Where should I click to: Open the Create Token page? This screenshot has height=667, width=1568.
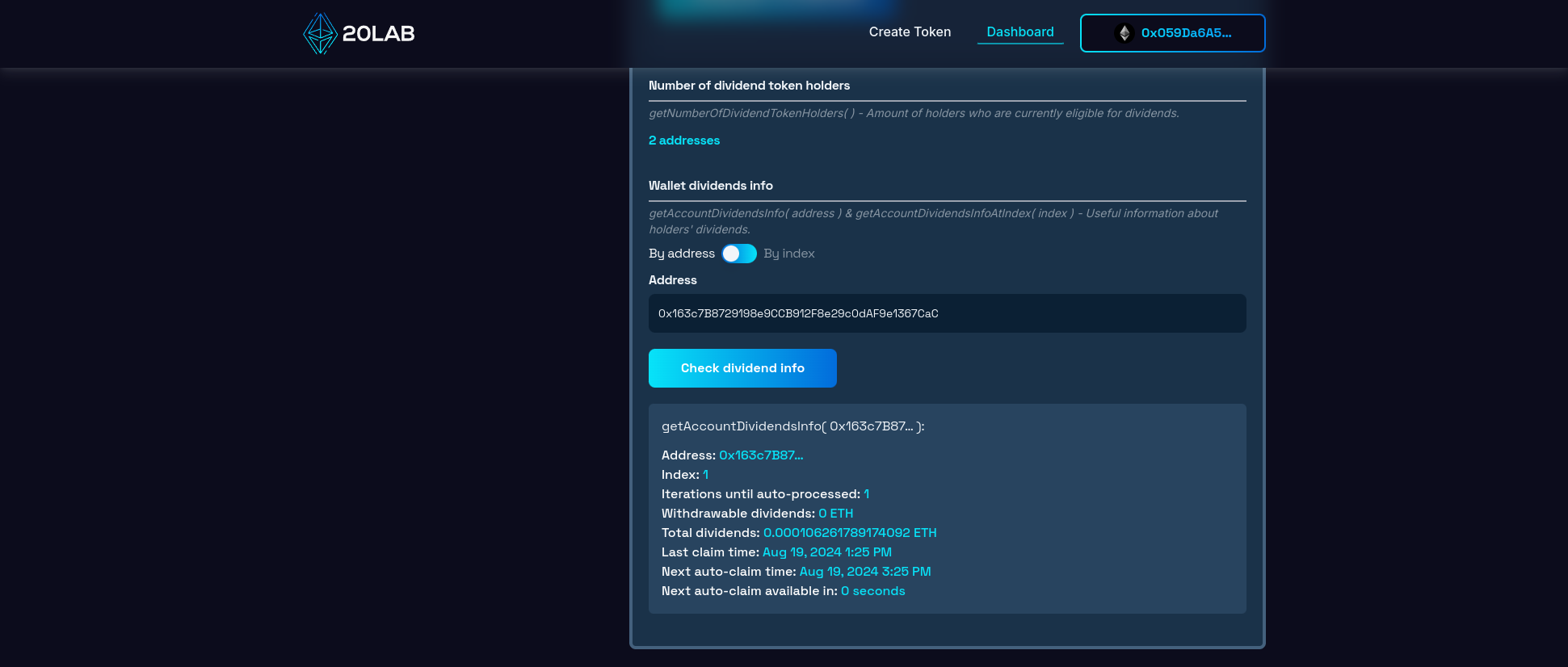(x=910, y=31)
